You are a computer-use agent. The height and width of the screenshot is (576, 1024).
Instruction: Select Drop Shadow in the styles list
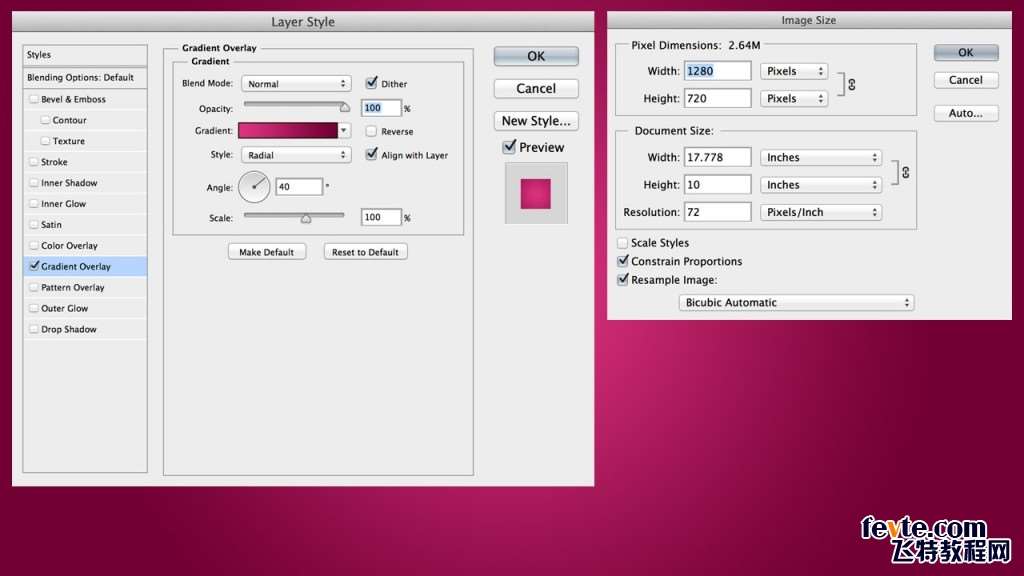point(69,329)
